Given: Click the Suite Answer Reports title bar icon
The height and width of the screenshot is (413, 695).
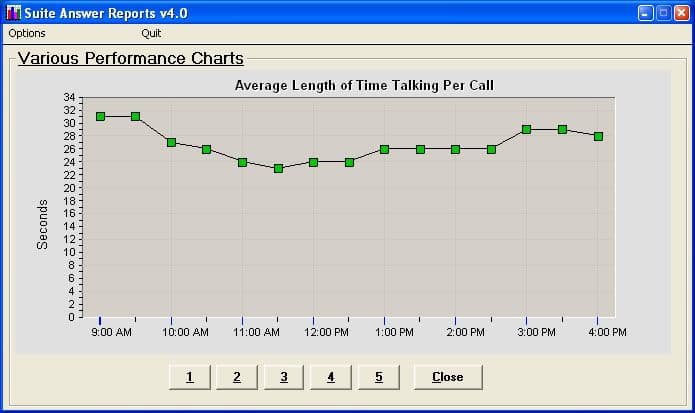Looking at the screenshot, I should pyautogui.click(x=13, y=13).
